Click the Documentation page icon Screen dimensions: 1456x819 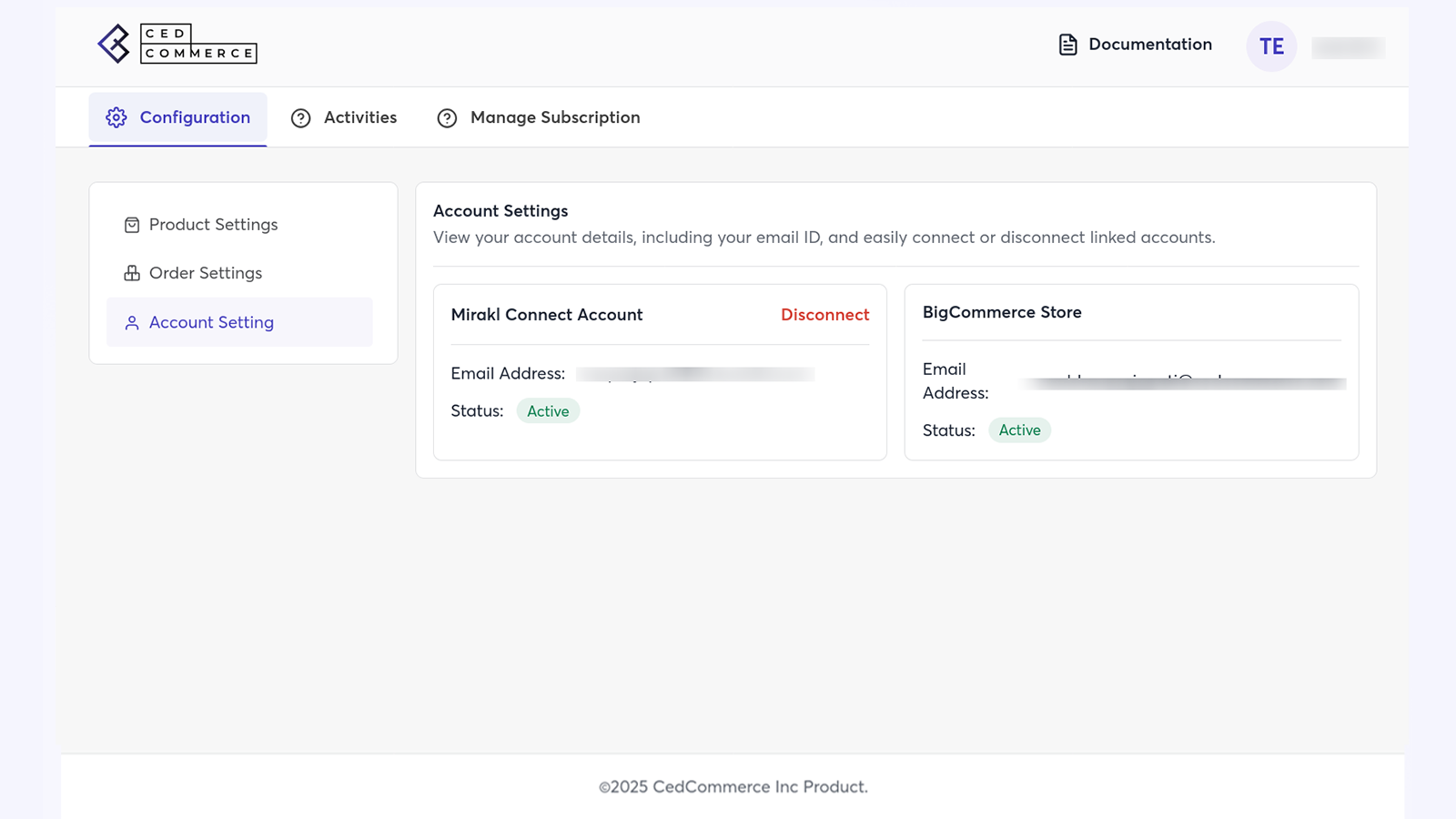pos(1068,45)
